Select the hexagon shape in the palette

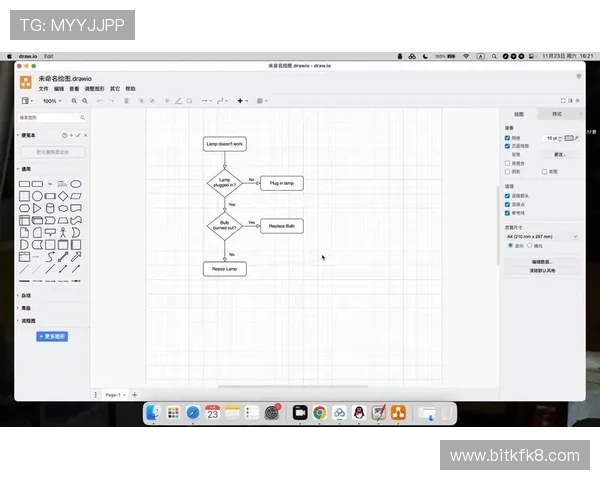[x=24, y=208]
